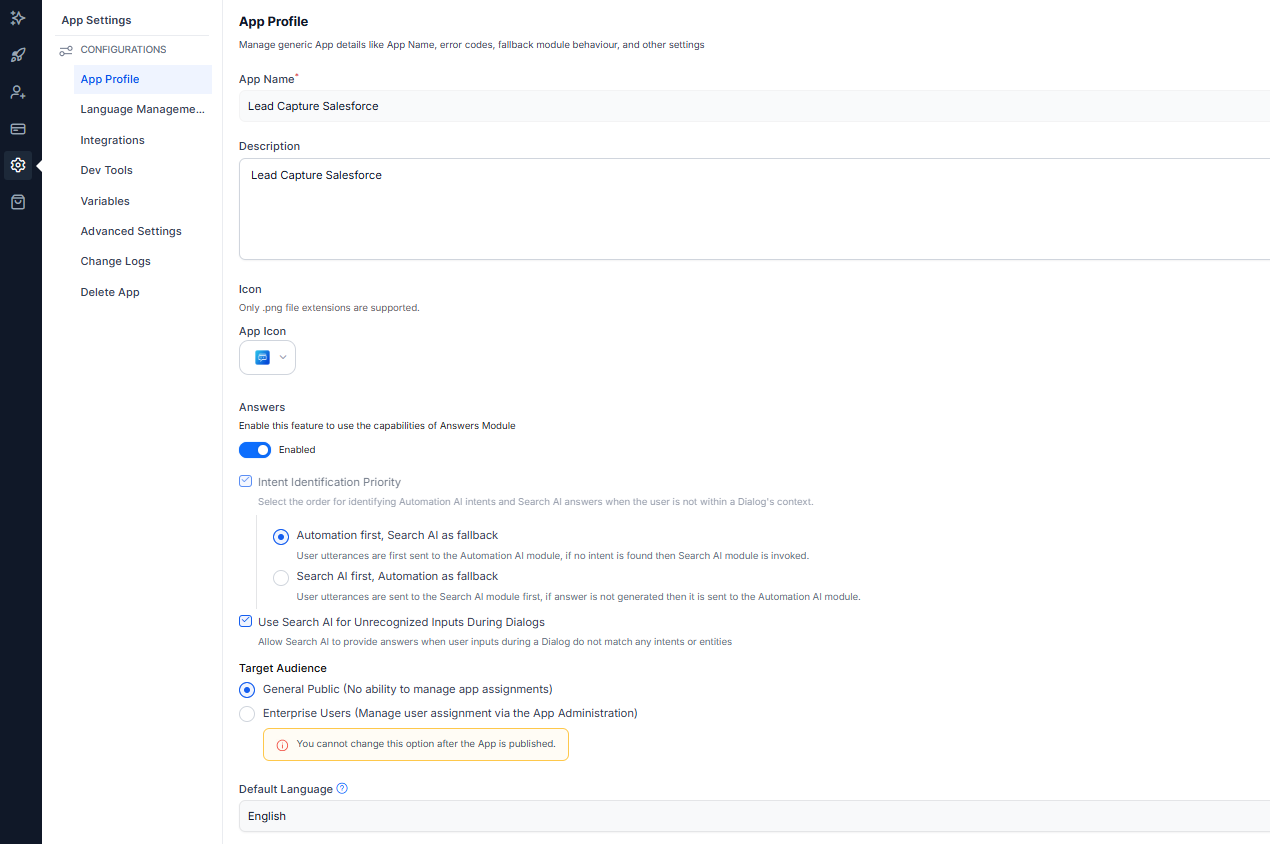1270x844 pixels.
Task: Select Enterprise Users target audience
Action: coord(247,714)
